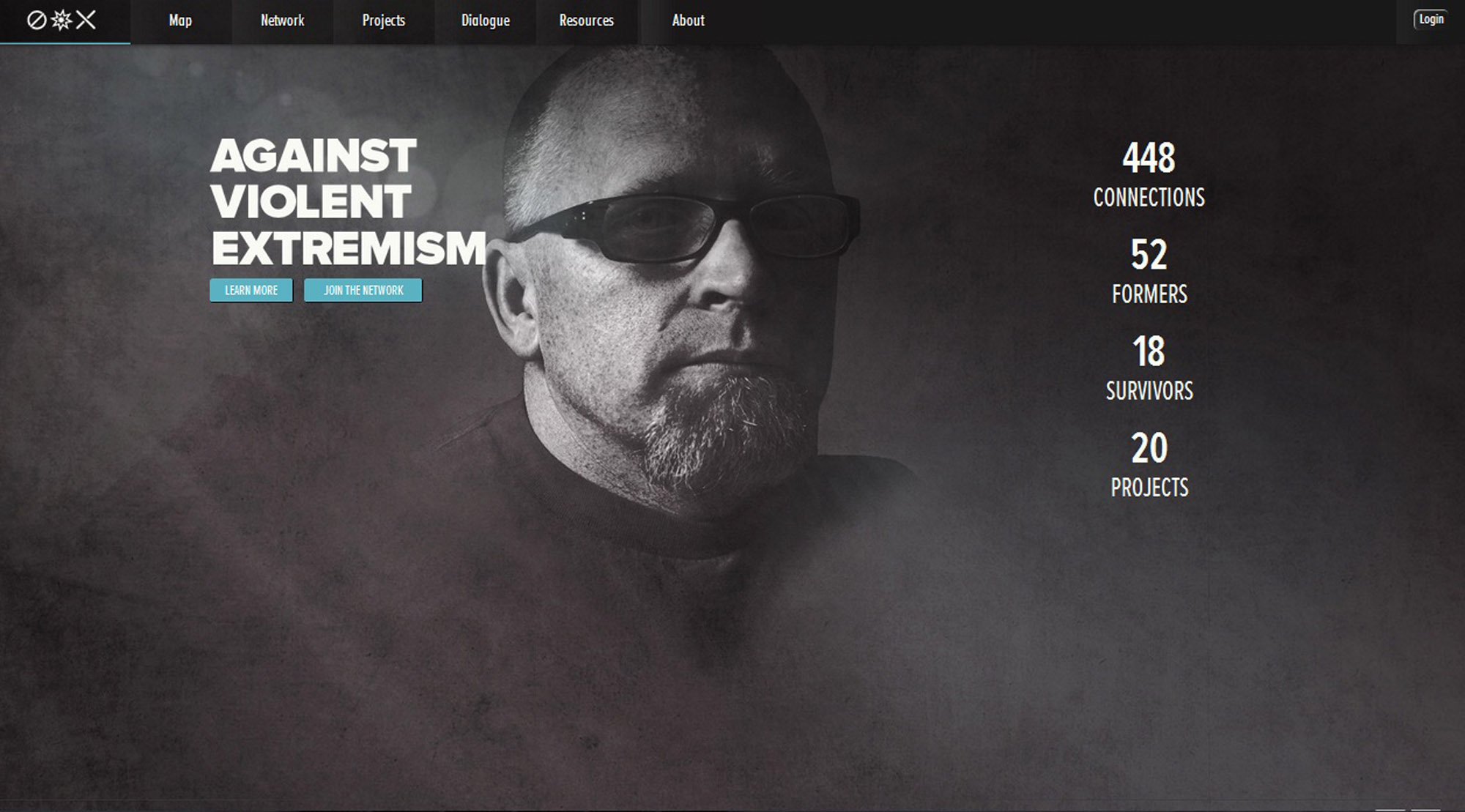View the 52 Formers statistic
Screen dimensions: 1465x812
pos(1149,272)
